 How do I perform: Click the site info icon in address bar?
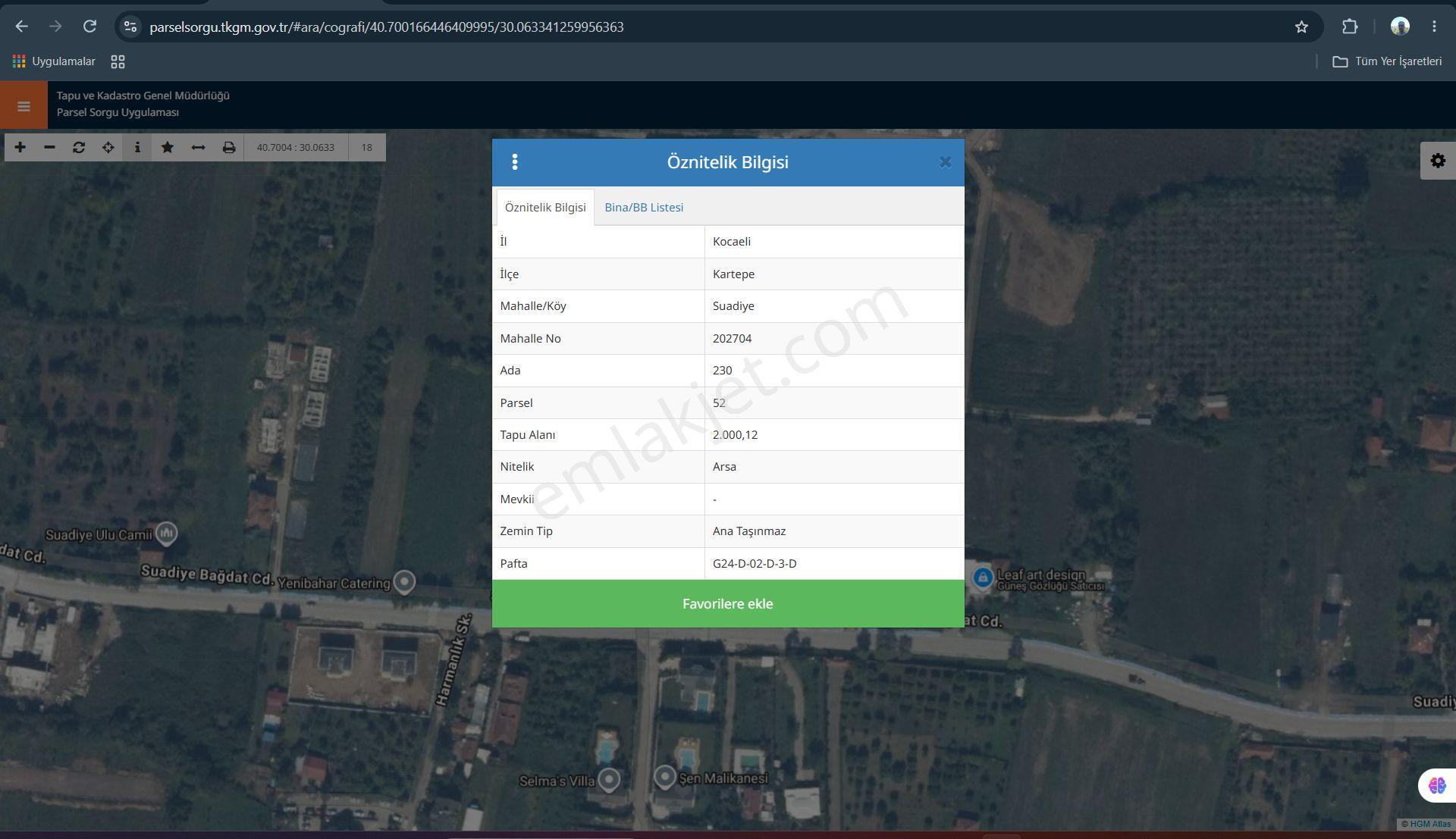(130, 27)
